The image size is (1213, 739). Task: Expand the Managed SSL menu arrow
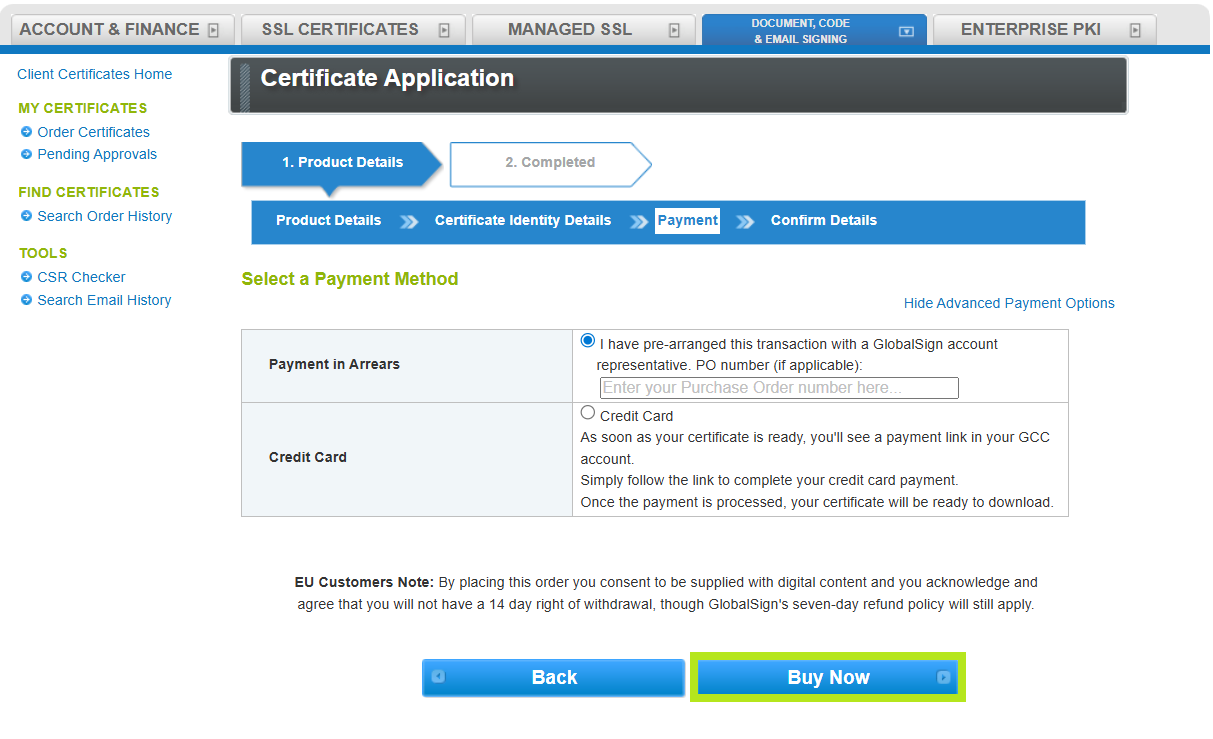(x=674, y=30)
